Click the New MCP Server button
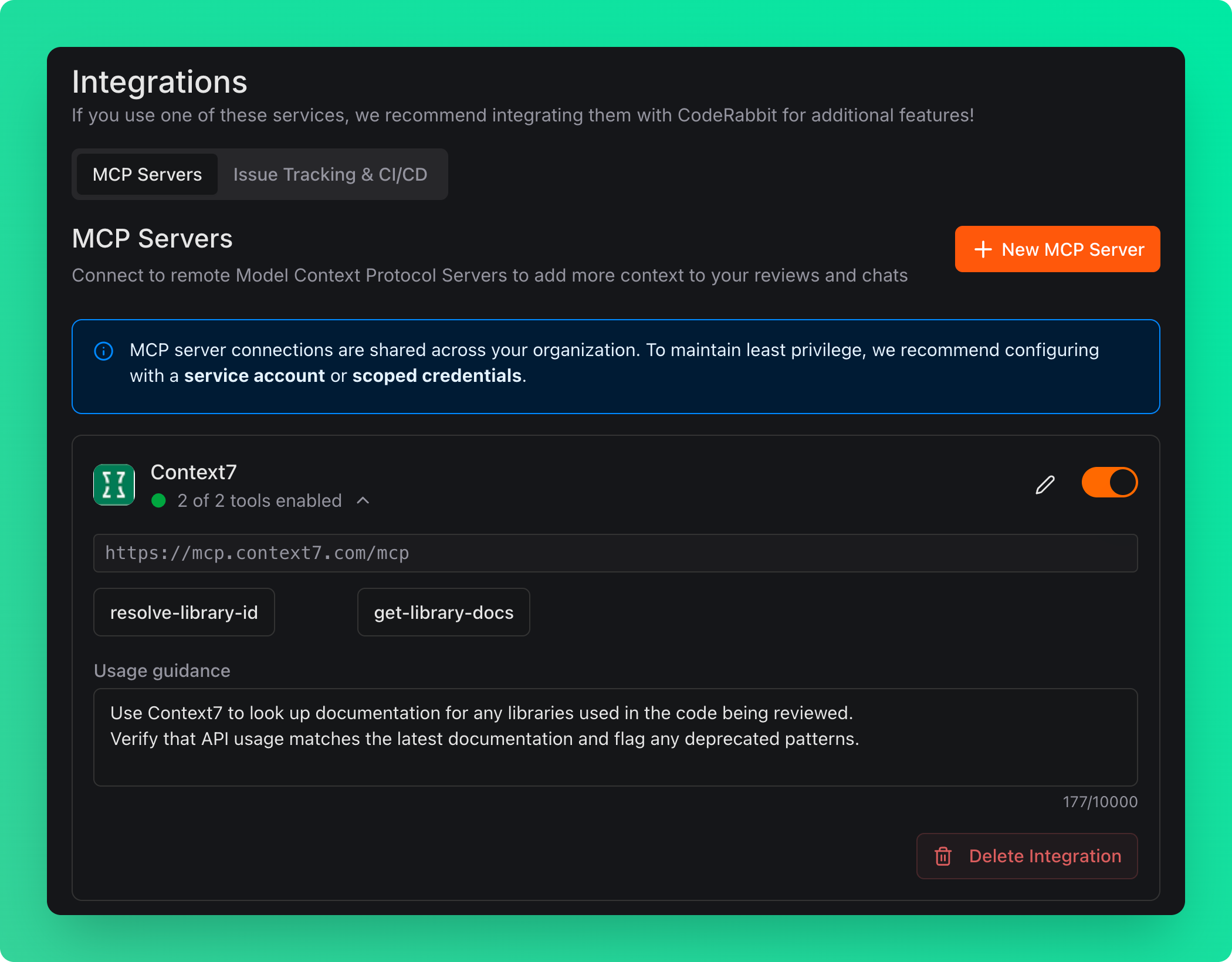The height and width of the screenshot is (962, 1232). (x=1057, y=249)
